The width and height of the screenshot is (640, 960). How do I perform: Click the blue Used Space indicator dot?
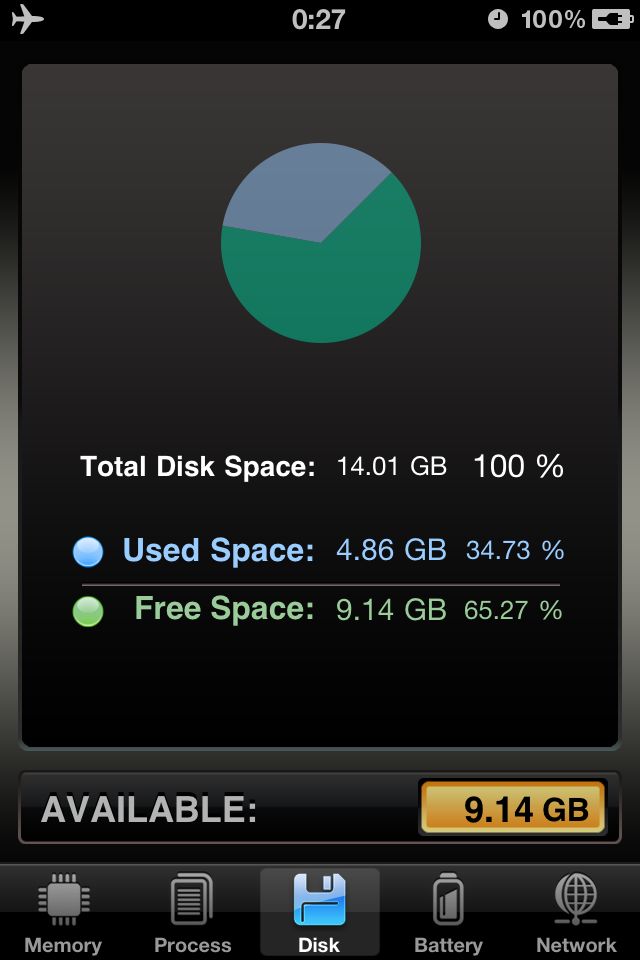pyautogui.click(x=88, y=552)
